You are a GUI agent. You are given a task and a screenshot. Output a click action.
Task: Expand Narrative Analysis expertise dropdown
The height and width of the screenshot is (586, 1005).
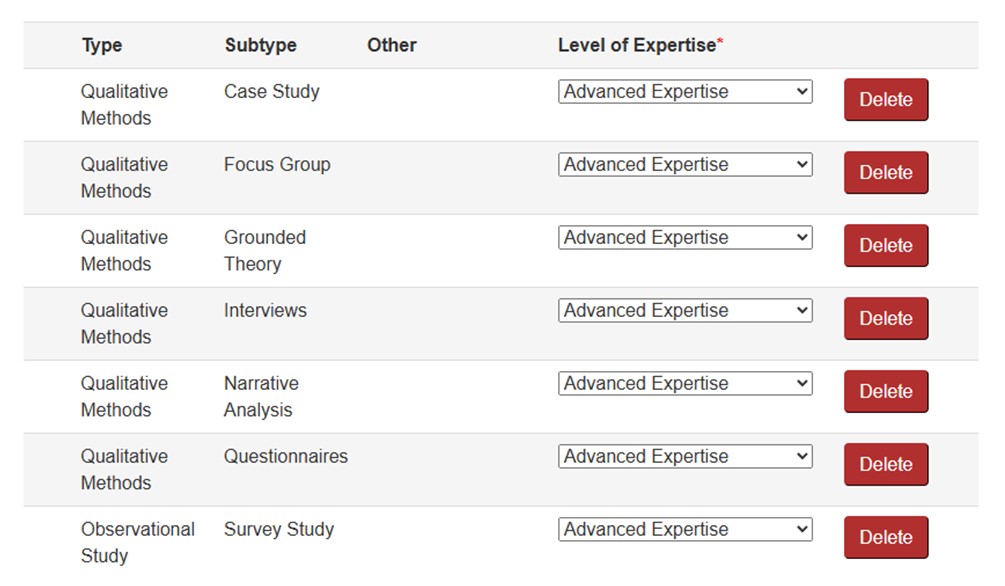tap(685, 384)
